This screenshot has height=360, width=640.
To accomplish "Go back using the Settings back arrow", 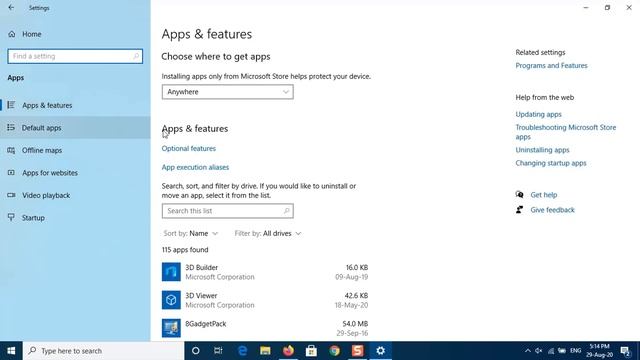I will click(x=11, y=8).
